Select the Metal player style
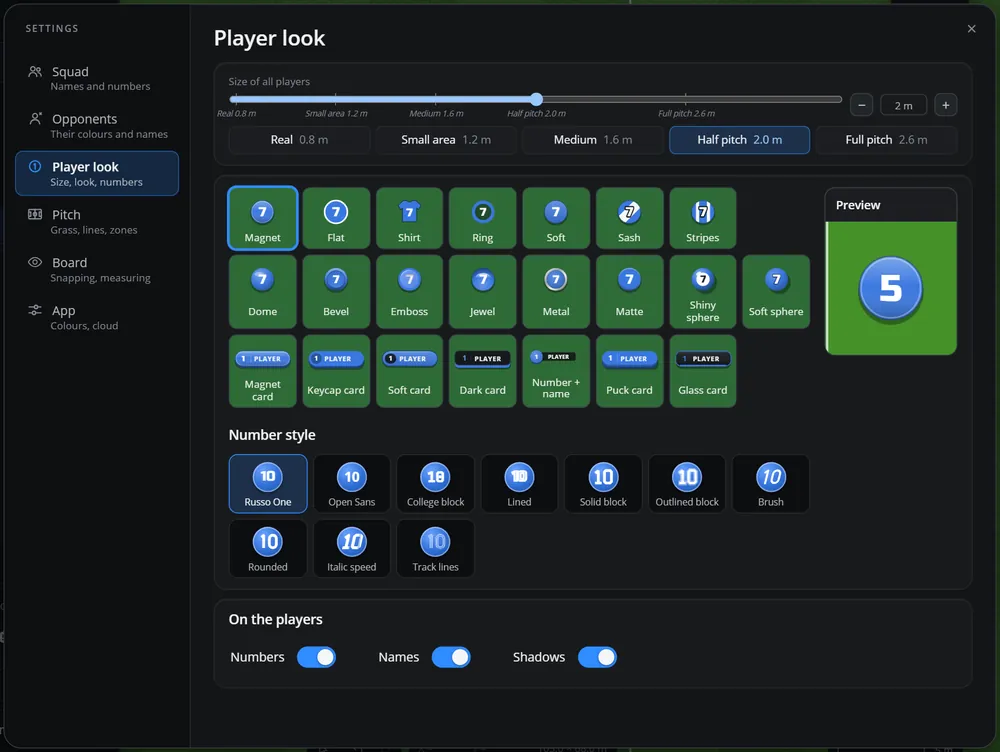1000x752 pixels. [555, 291]
